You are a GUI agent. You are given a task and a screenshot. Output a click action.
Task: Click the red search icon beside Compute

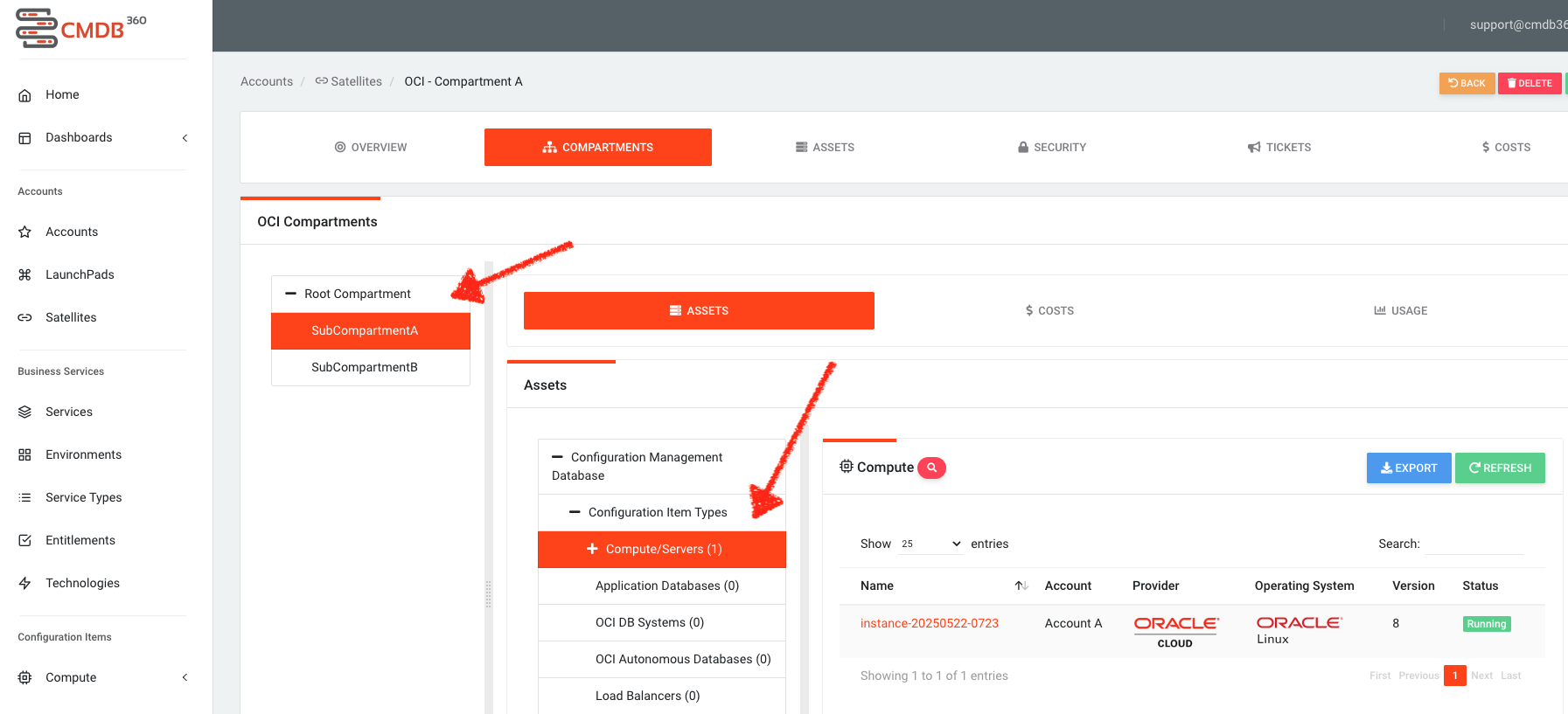coord(932,468)
